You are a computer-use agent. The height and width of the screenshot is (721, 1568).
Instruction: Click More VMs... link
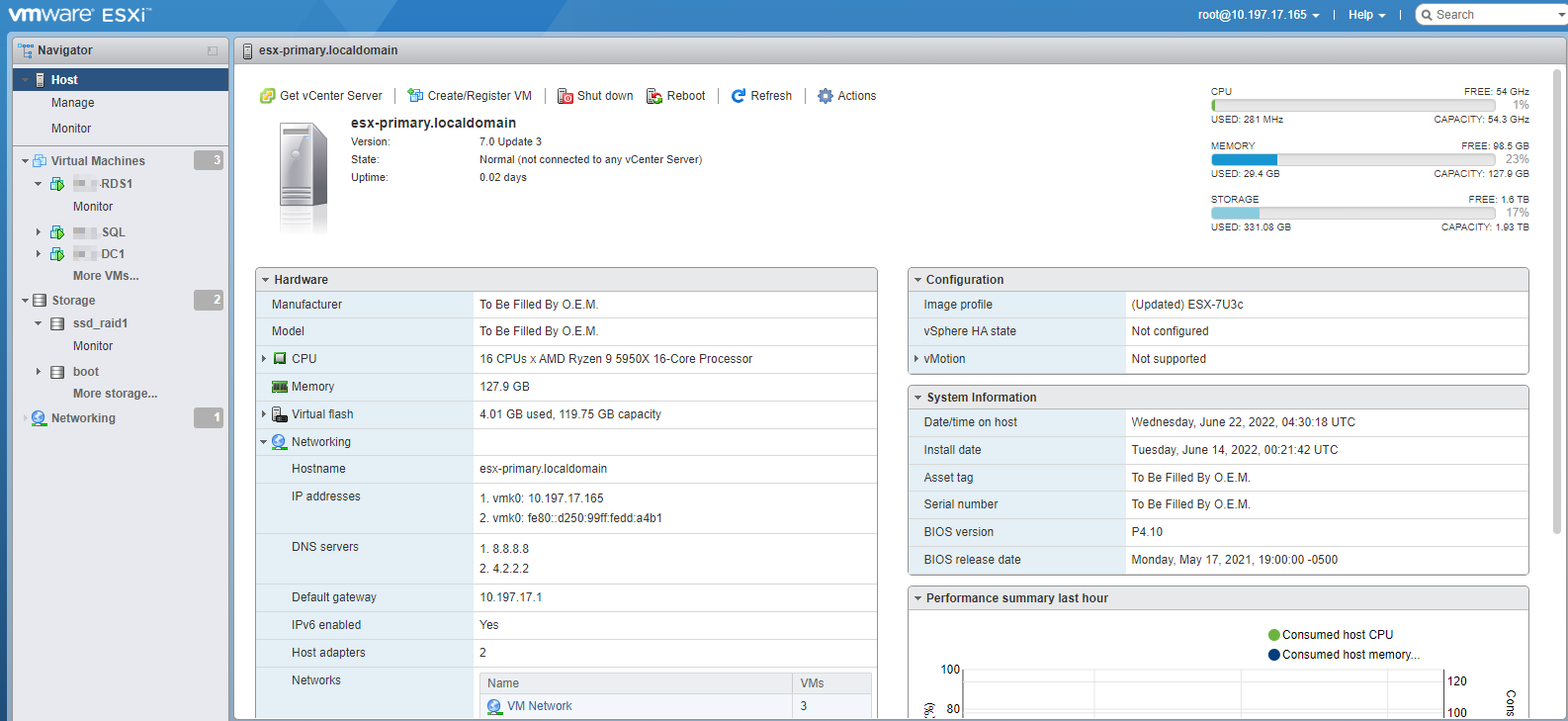click(x=106, y=276)
